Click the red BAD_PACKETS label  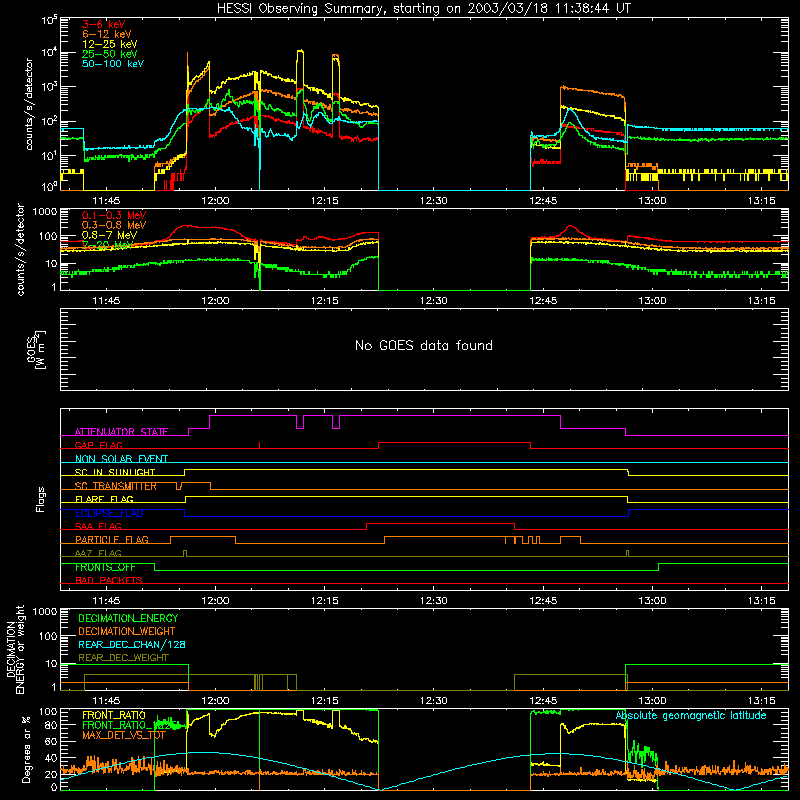109,580
